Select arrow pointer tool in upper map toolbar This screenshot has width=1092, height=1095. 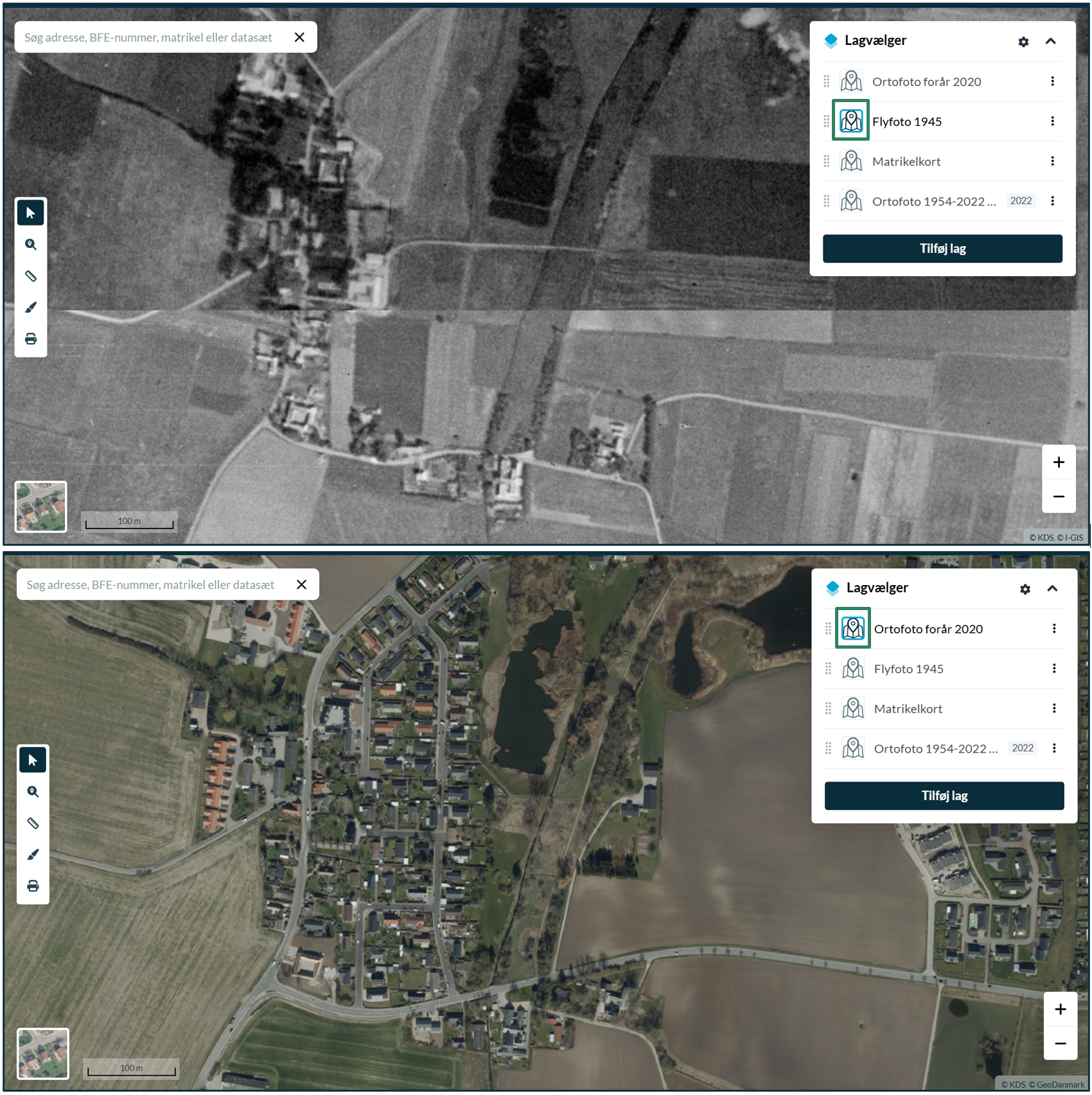[31, 213]
